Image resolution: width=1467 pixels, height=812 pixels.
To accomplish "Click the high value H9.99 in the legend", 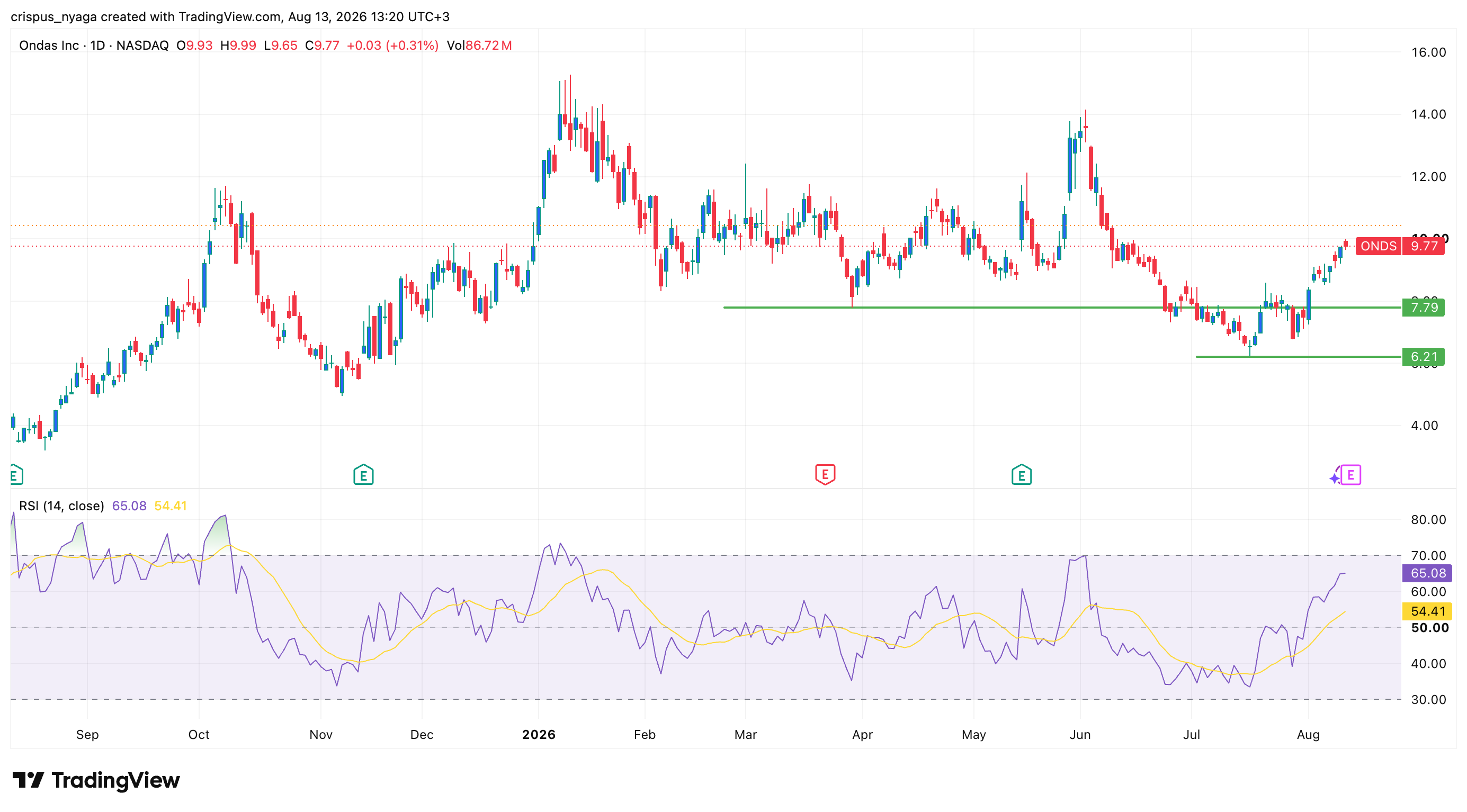I will [x=238, y=46].
